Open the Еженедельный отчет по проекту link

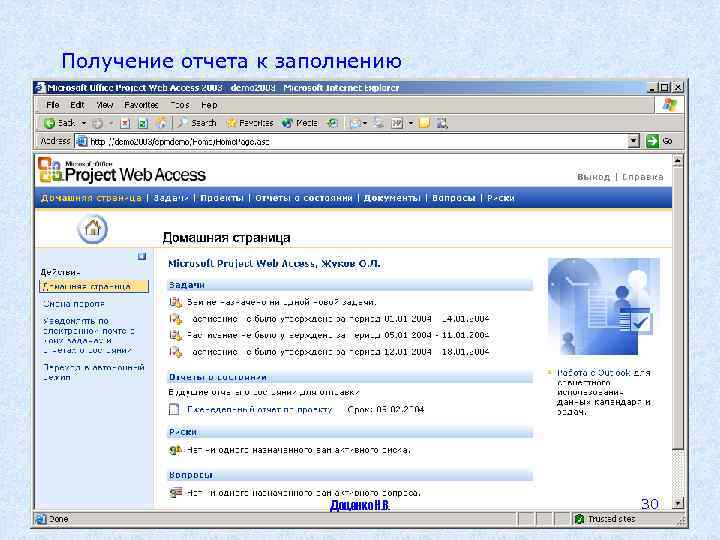click(259, 410)
